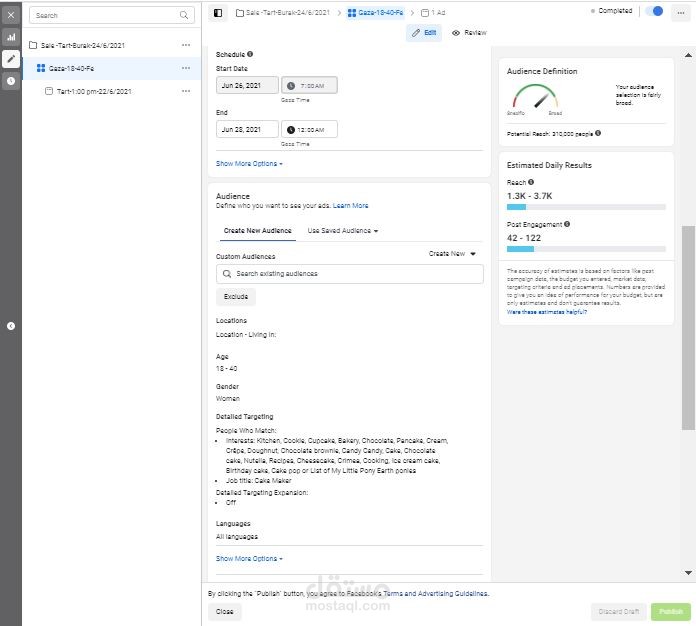Click the Exclude button

236,297
